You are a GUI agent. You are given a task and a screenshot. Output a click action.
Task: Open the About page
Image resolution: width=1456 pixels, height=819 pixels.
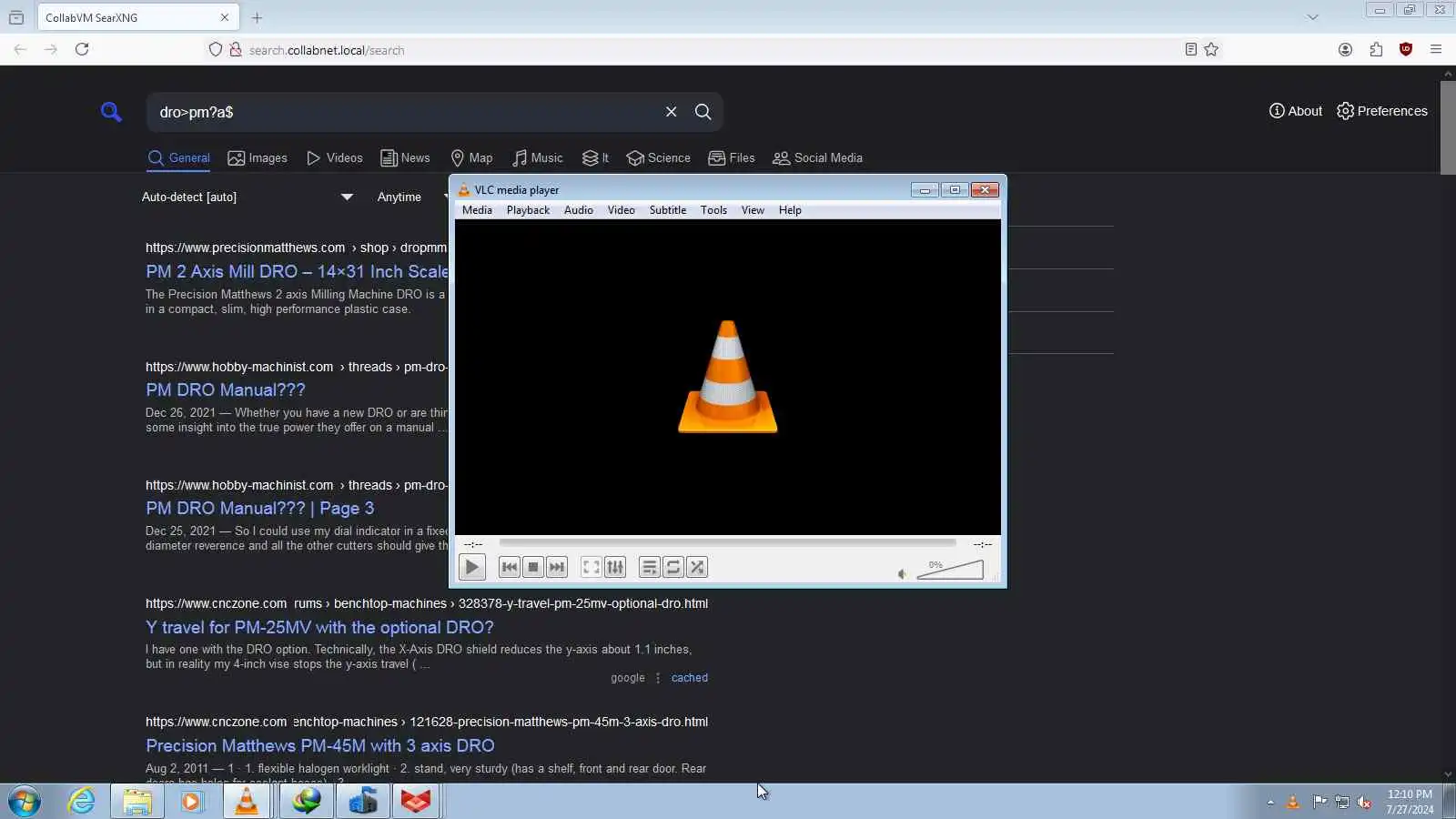click(1296, 111)
